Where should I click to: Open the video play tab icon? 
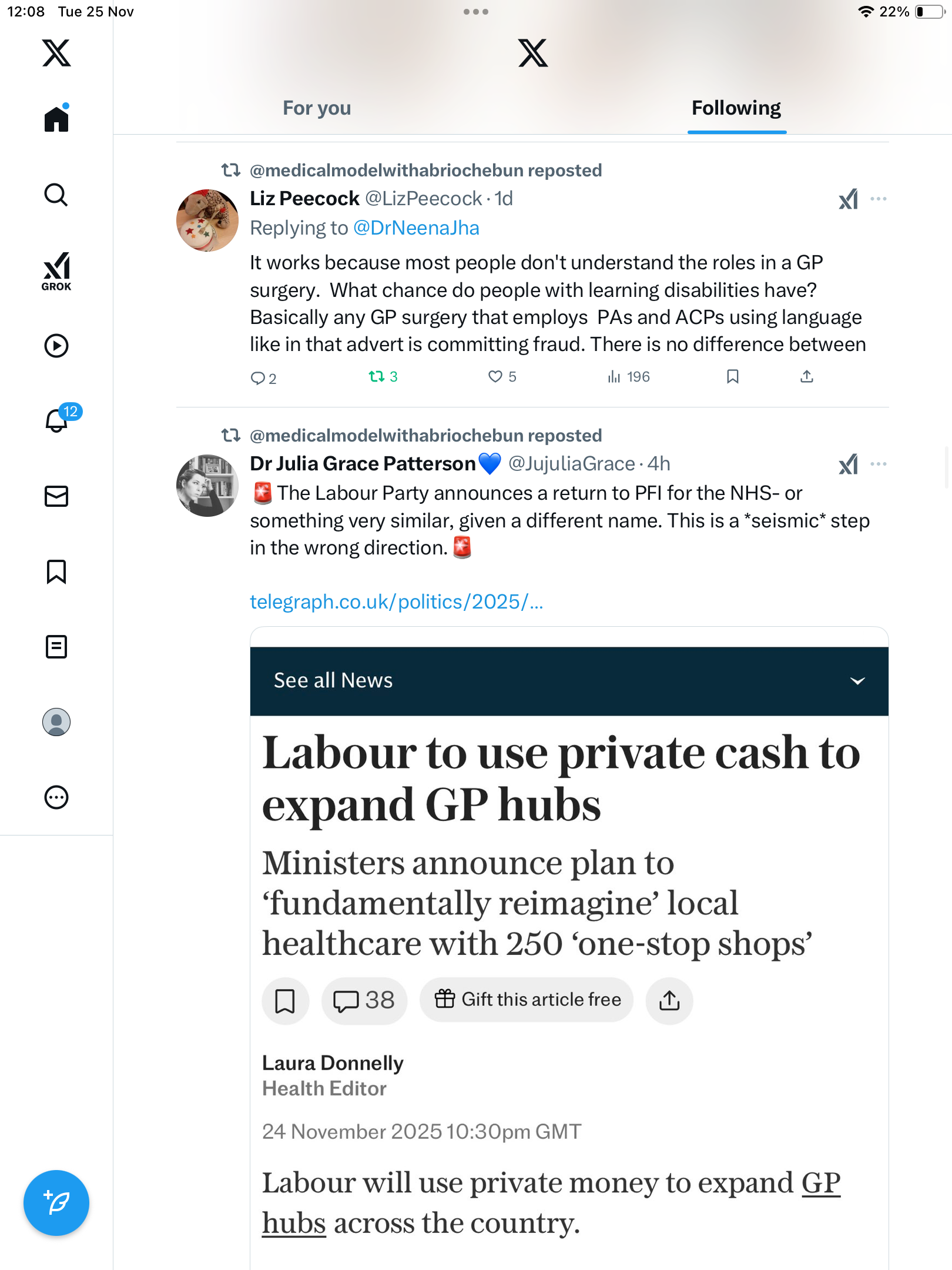point(56,346)
